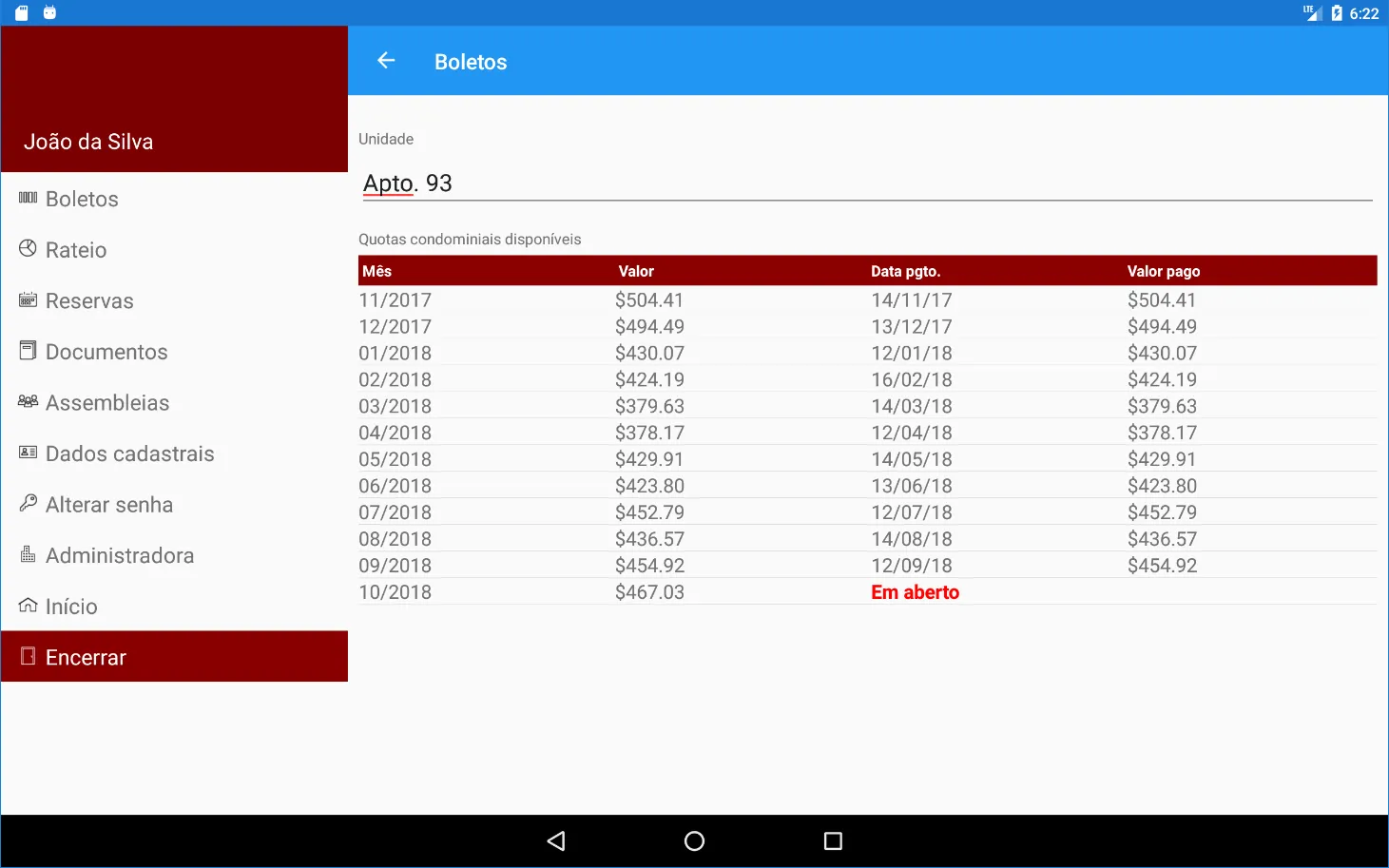Viewport: 1389px width, 868px height.
Task: Select the 06/2018 row month cell
Action: pyautogui.click(x=395, y=486)
